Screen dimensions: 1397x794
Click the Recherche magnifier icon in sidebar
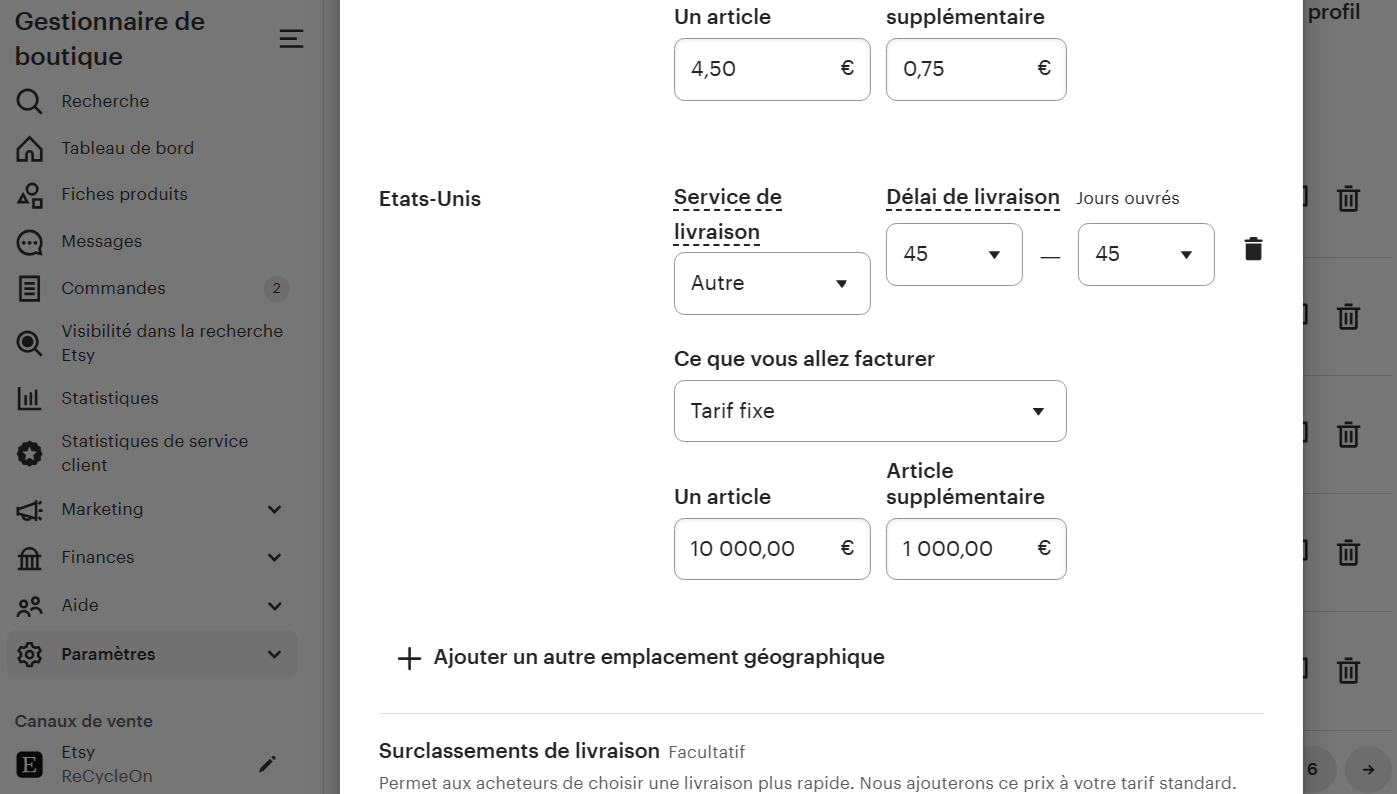[x=30, y=102]
